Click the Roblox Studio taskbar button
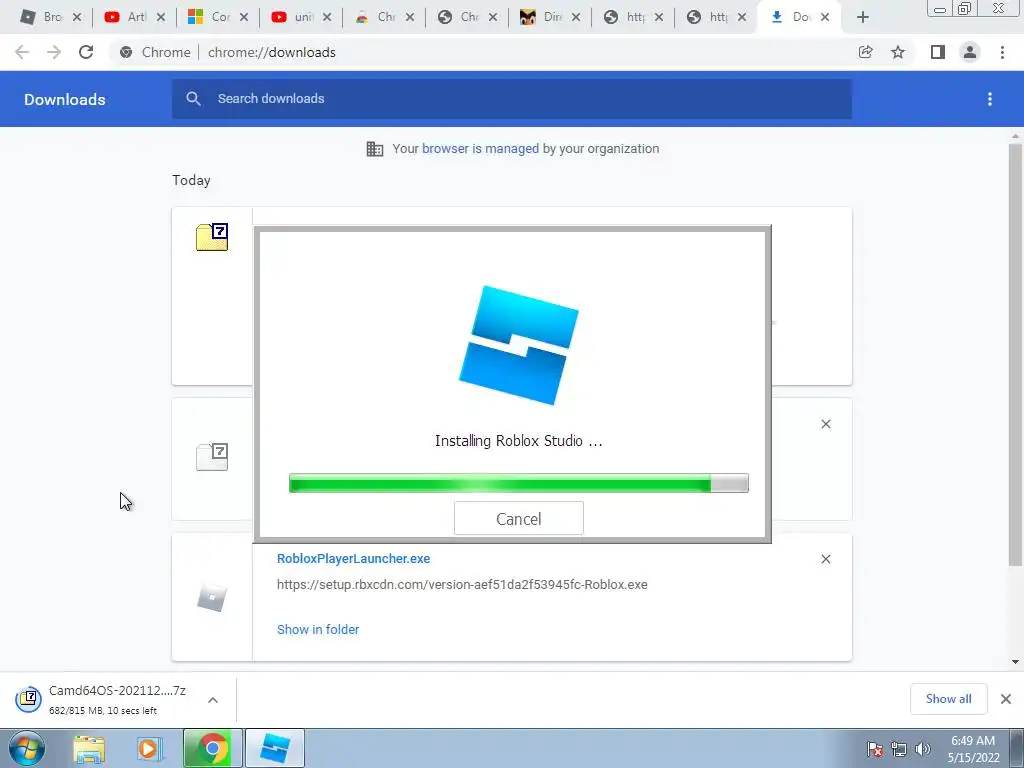The height and width of the screenshot is (768, 1024). (x=275, y=748)
